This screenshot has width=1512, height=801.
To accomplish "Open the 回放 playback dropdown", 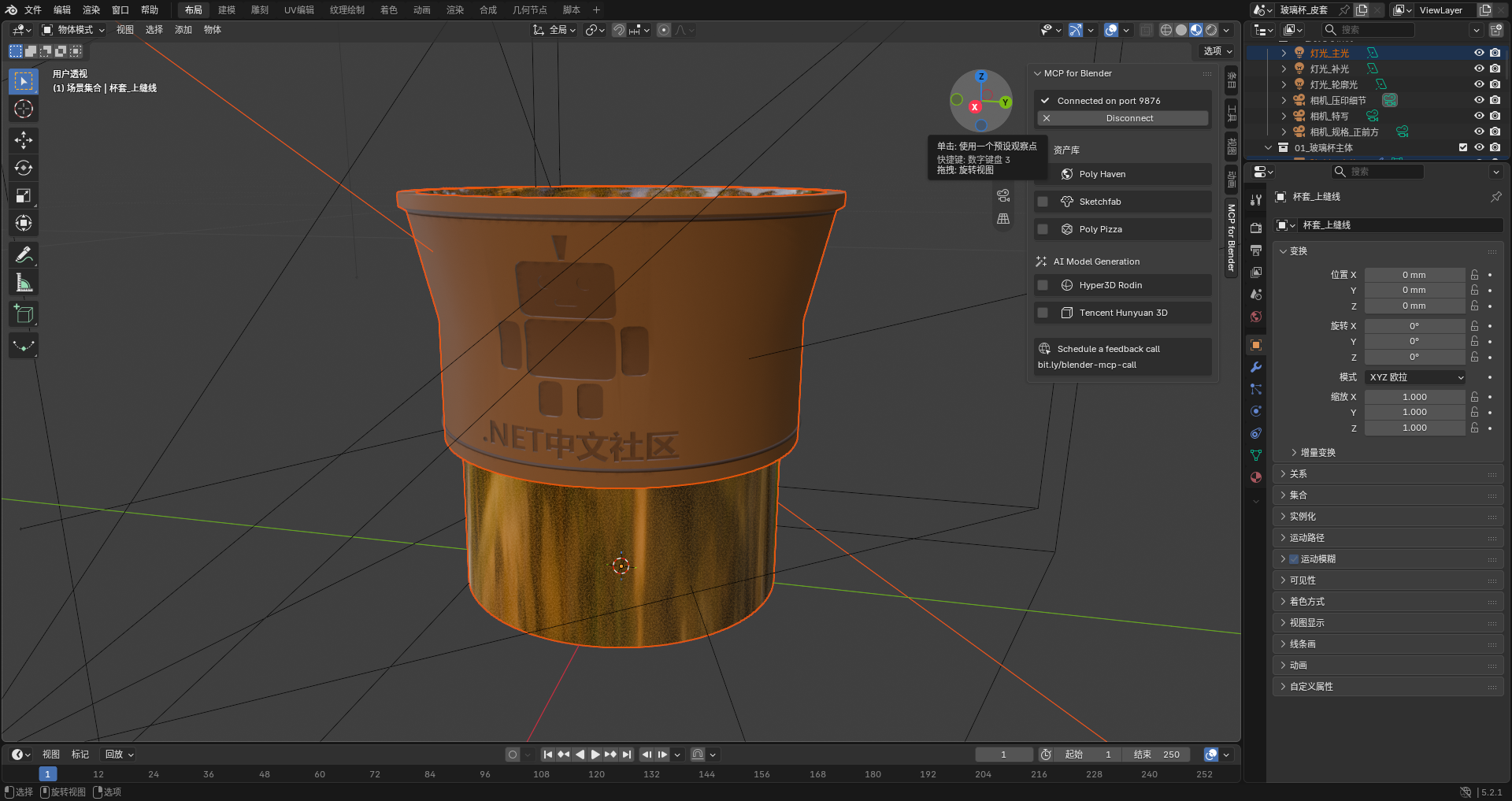I will pyautogui.click(x=120, y=755).
